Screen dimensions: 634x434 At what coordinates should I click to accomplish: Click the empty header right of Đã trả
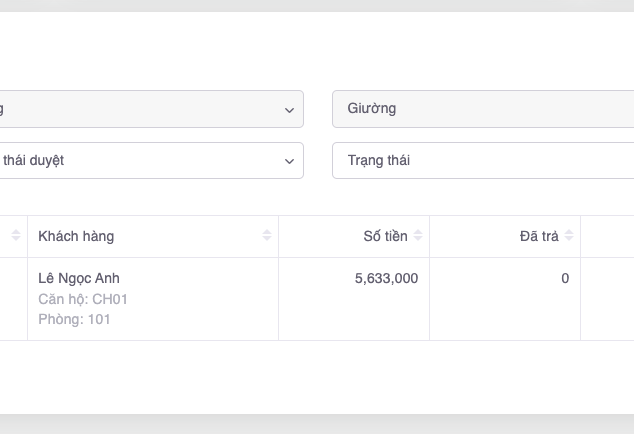pos(607,236)
